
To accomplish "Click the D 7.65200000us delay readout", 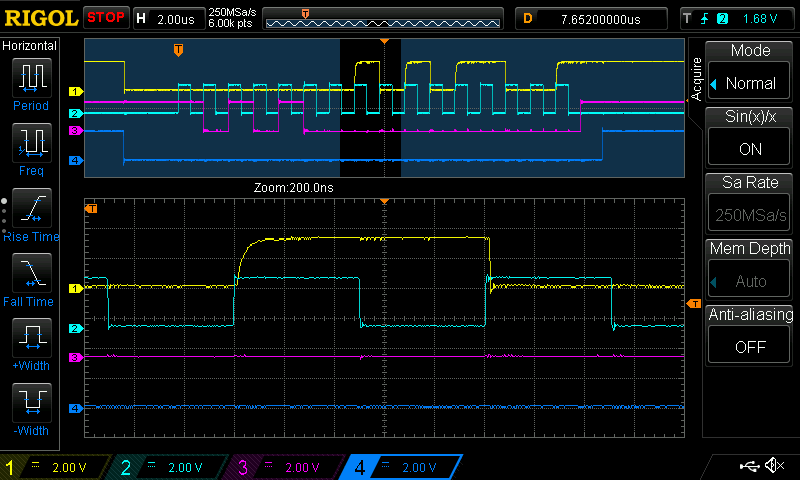I will pyautogui.click(x=591, y=19).
